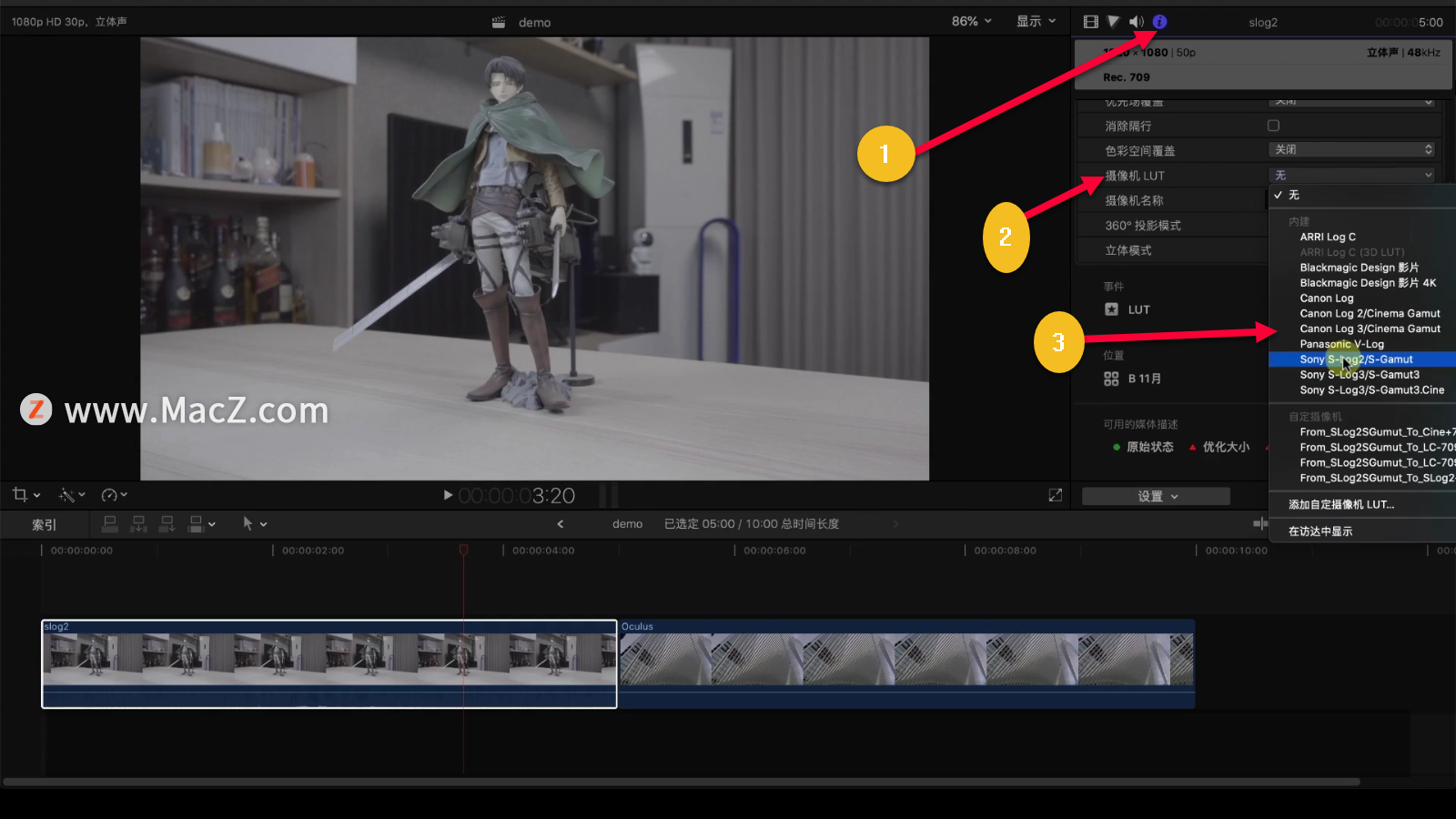Select Canon Log LUT
Image resolution: width=1456 pixels, height=819 pixels.
(x=1326, y=298)
